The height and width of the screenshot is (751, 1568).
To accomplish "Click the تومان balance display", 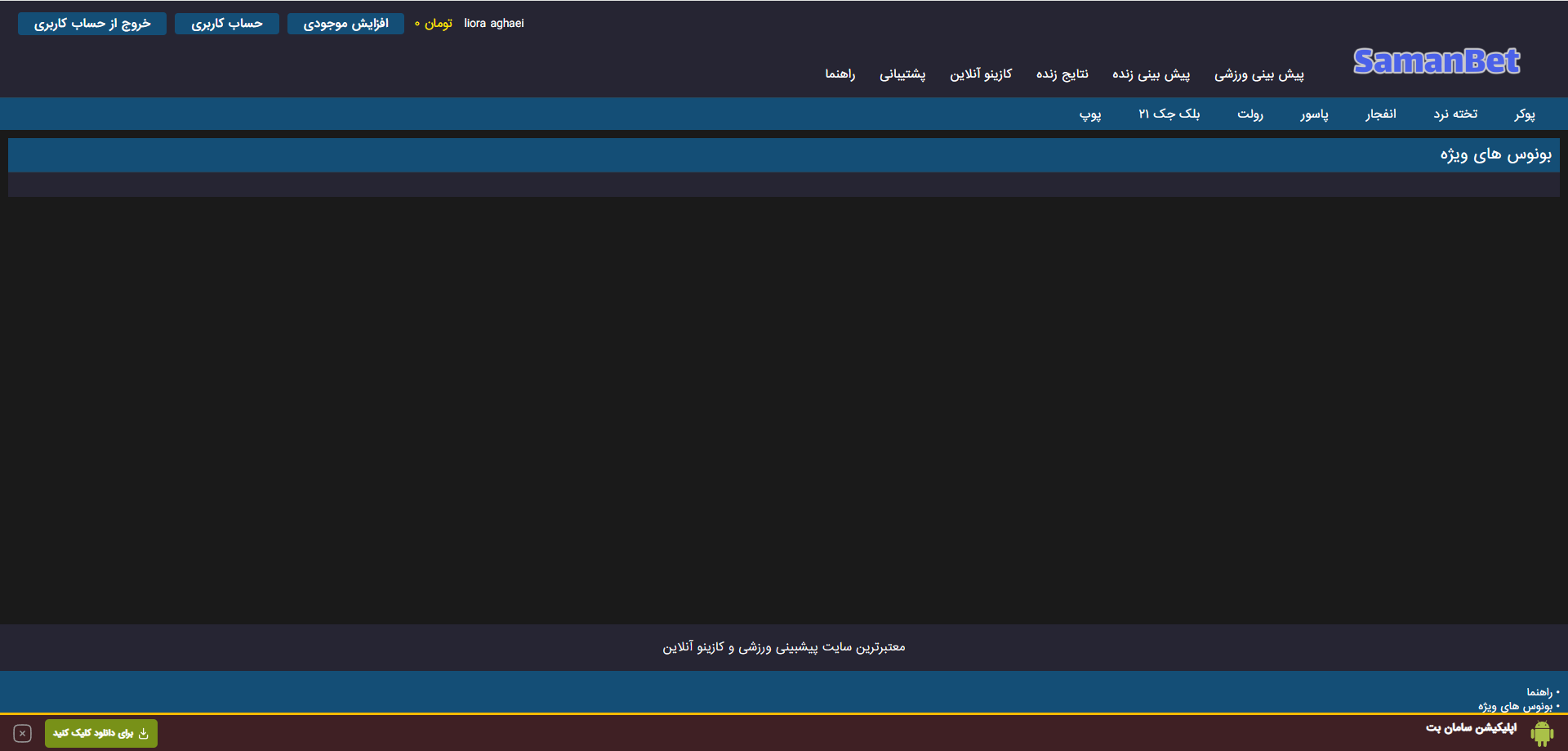I will click(x=434, y=24).
